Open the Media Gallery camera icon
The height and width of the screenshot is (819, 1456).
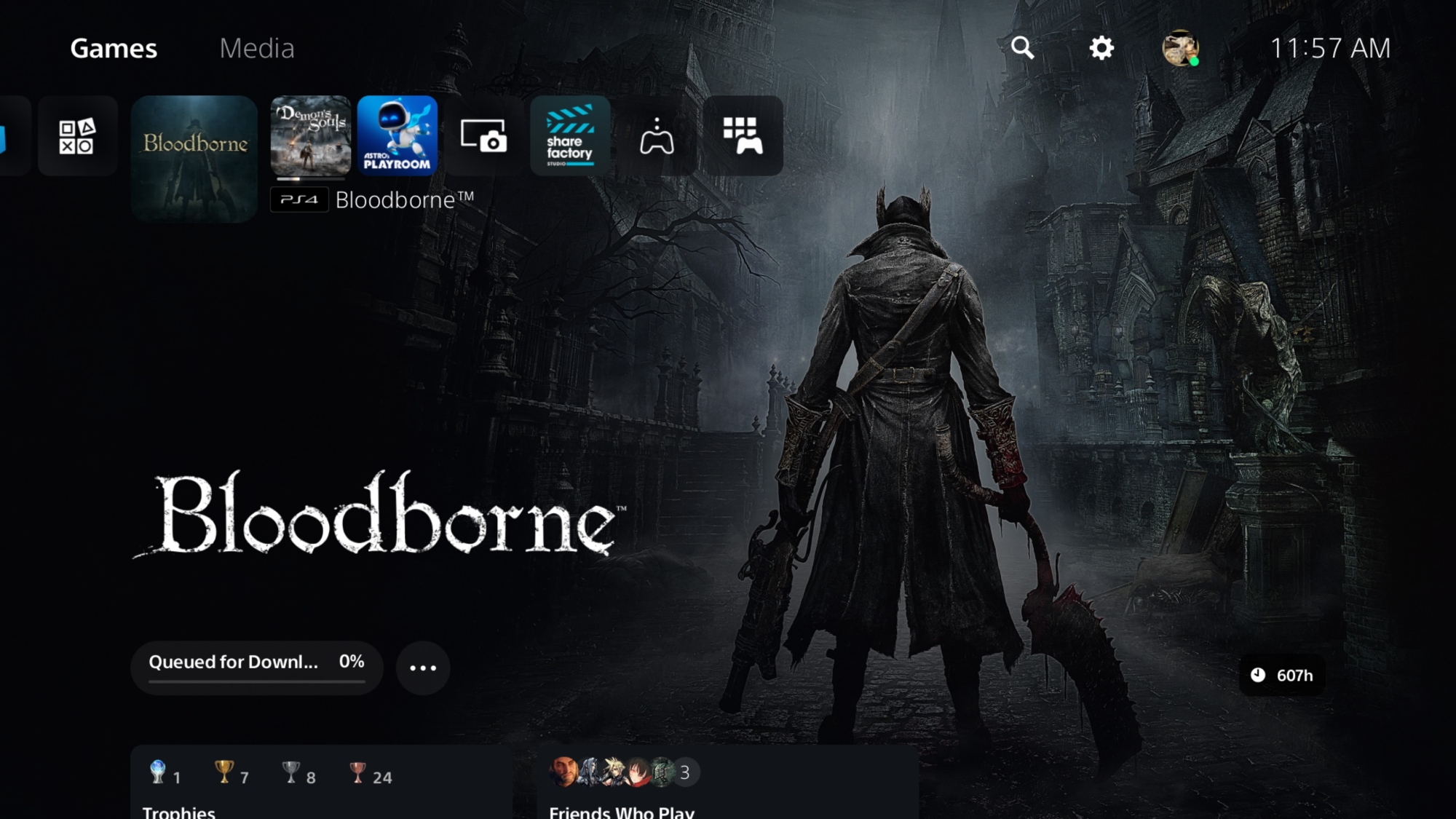coord(483,135)
